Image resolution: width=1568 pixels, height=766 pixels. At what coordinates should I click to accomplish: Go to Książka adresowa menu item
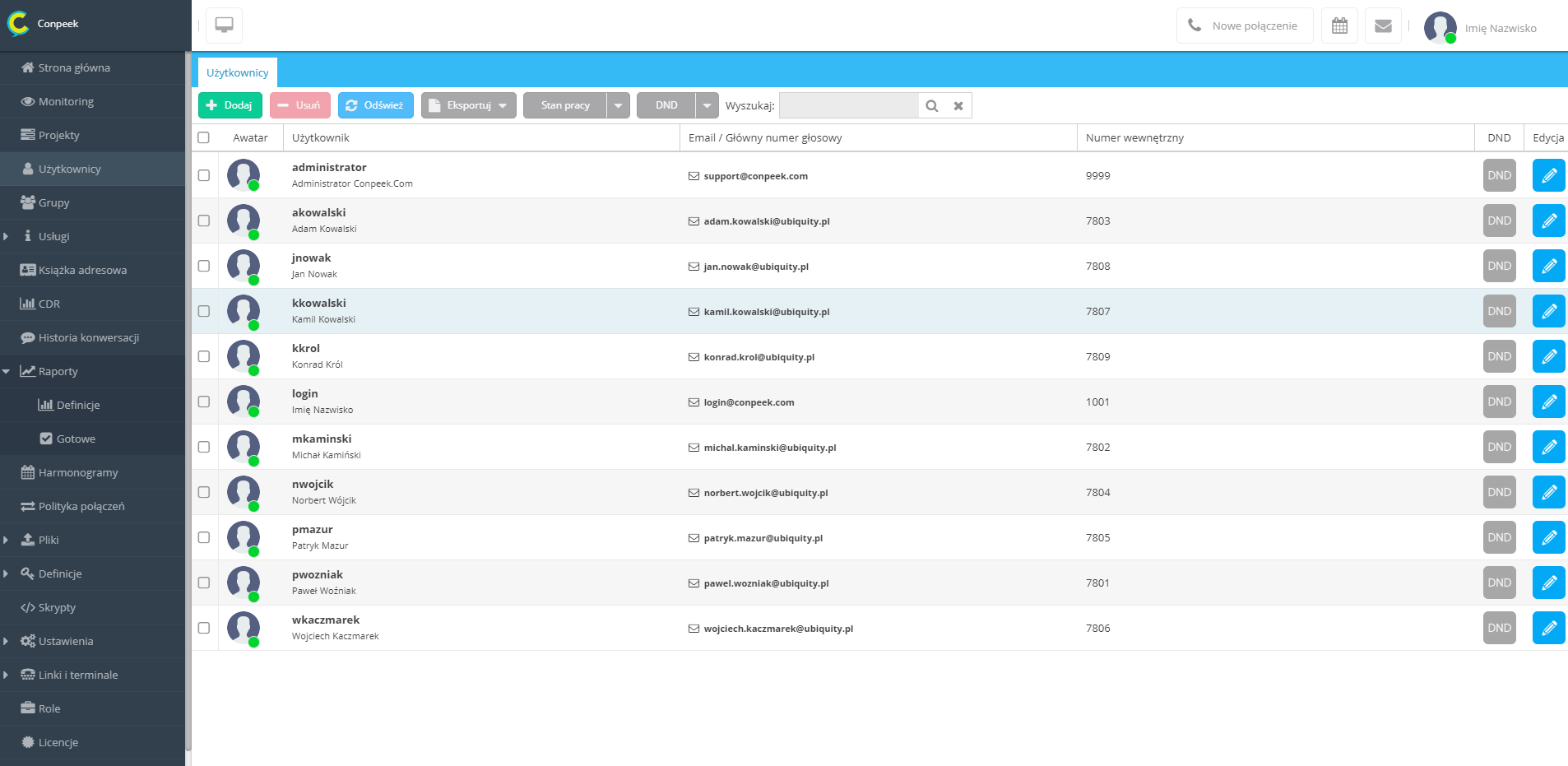[x=82, y=270]
